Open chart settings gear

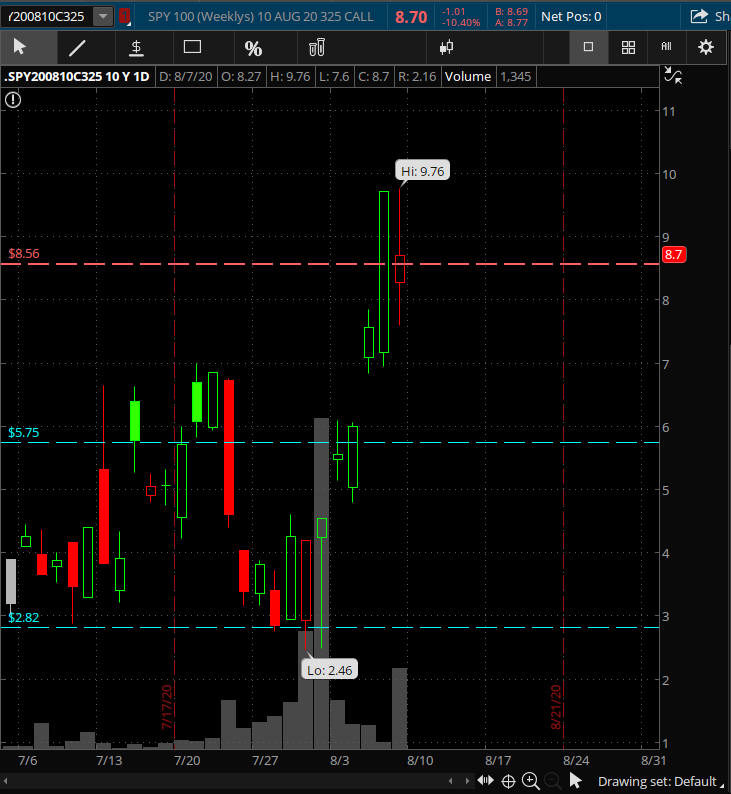pyautogui.click(x=706, y=48)
